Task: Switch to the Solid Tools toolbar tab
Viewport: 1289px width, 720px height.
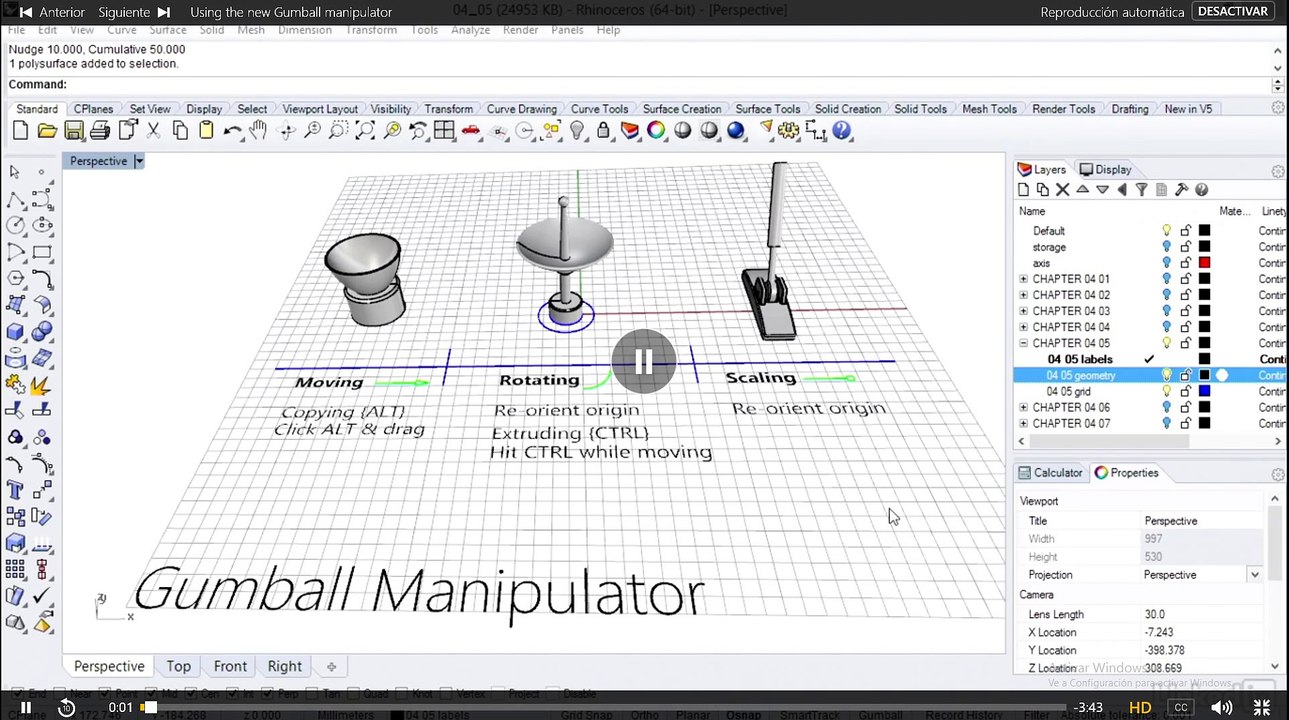Action: tap(920, 109)
